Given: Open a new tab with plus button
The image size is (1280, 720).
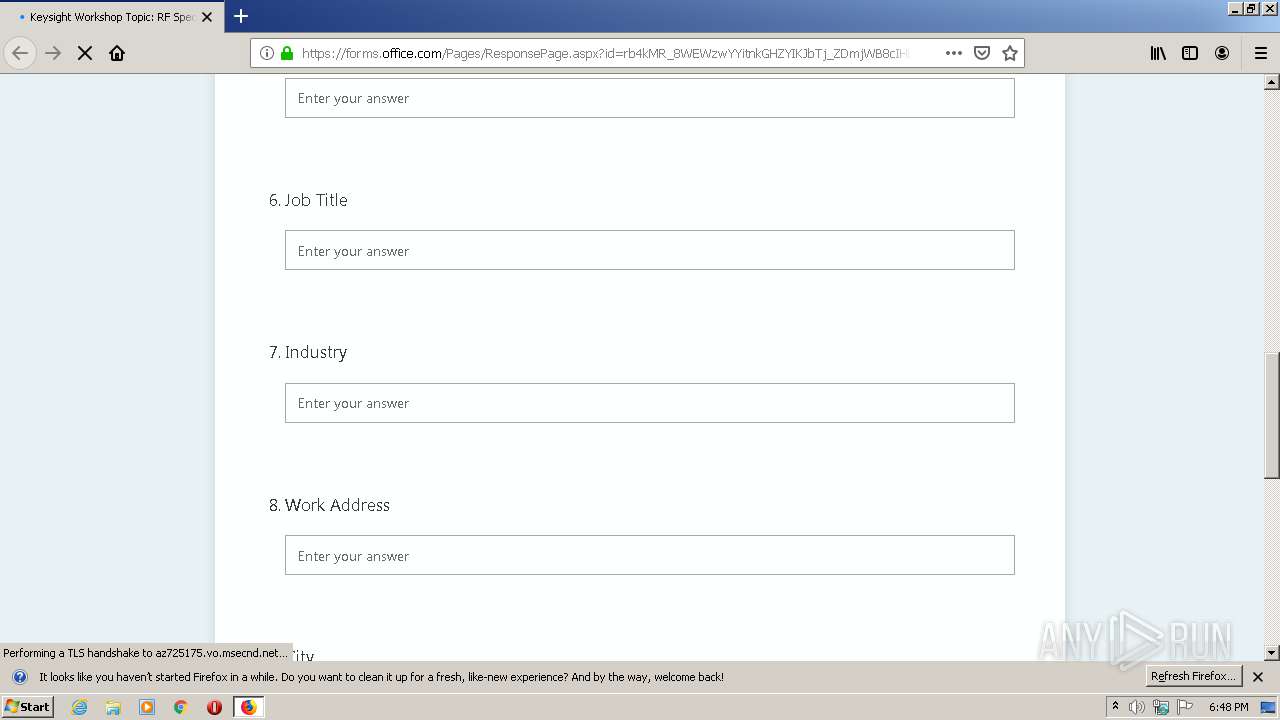Looking at the screenshot, I should (241, 16).
